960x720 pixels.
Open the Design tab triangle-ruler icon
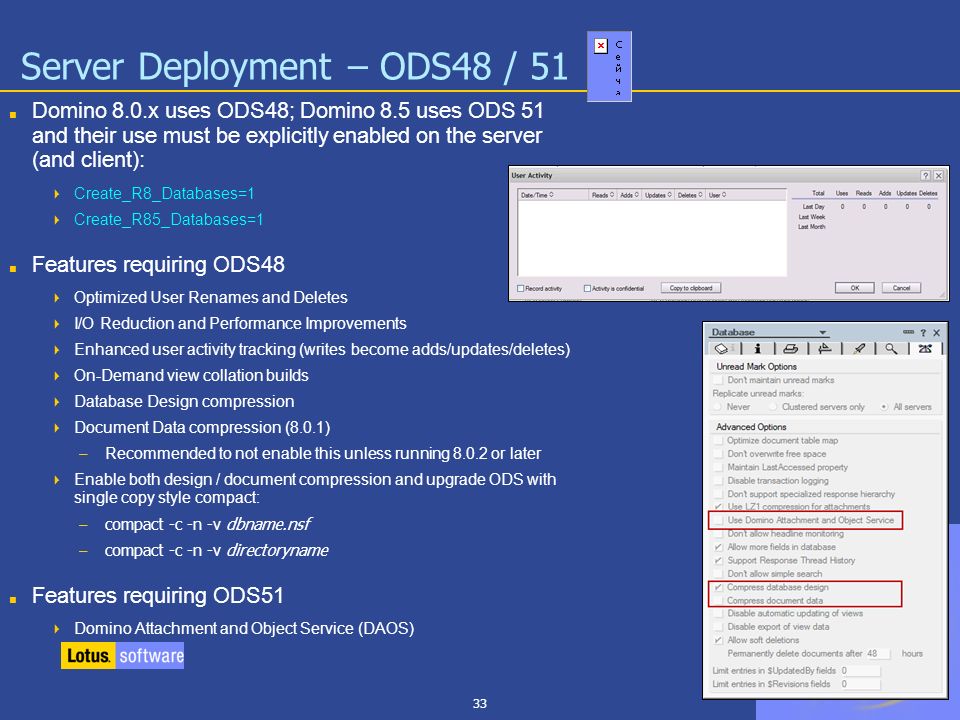tap(825, 348)
